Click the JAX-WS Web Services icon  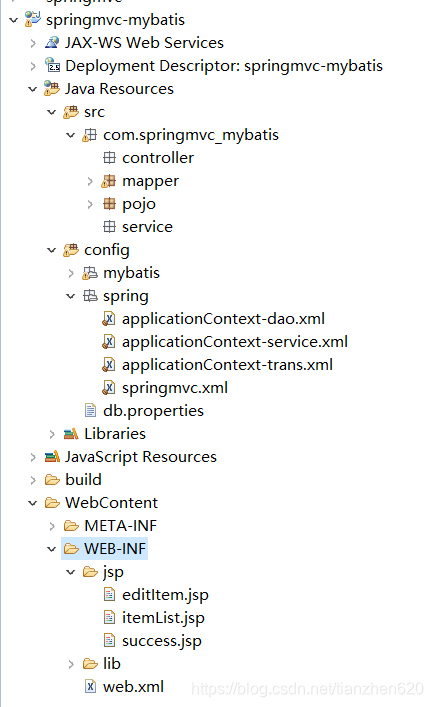click(x=52, y=43)
